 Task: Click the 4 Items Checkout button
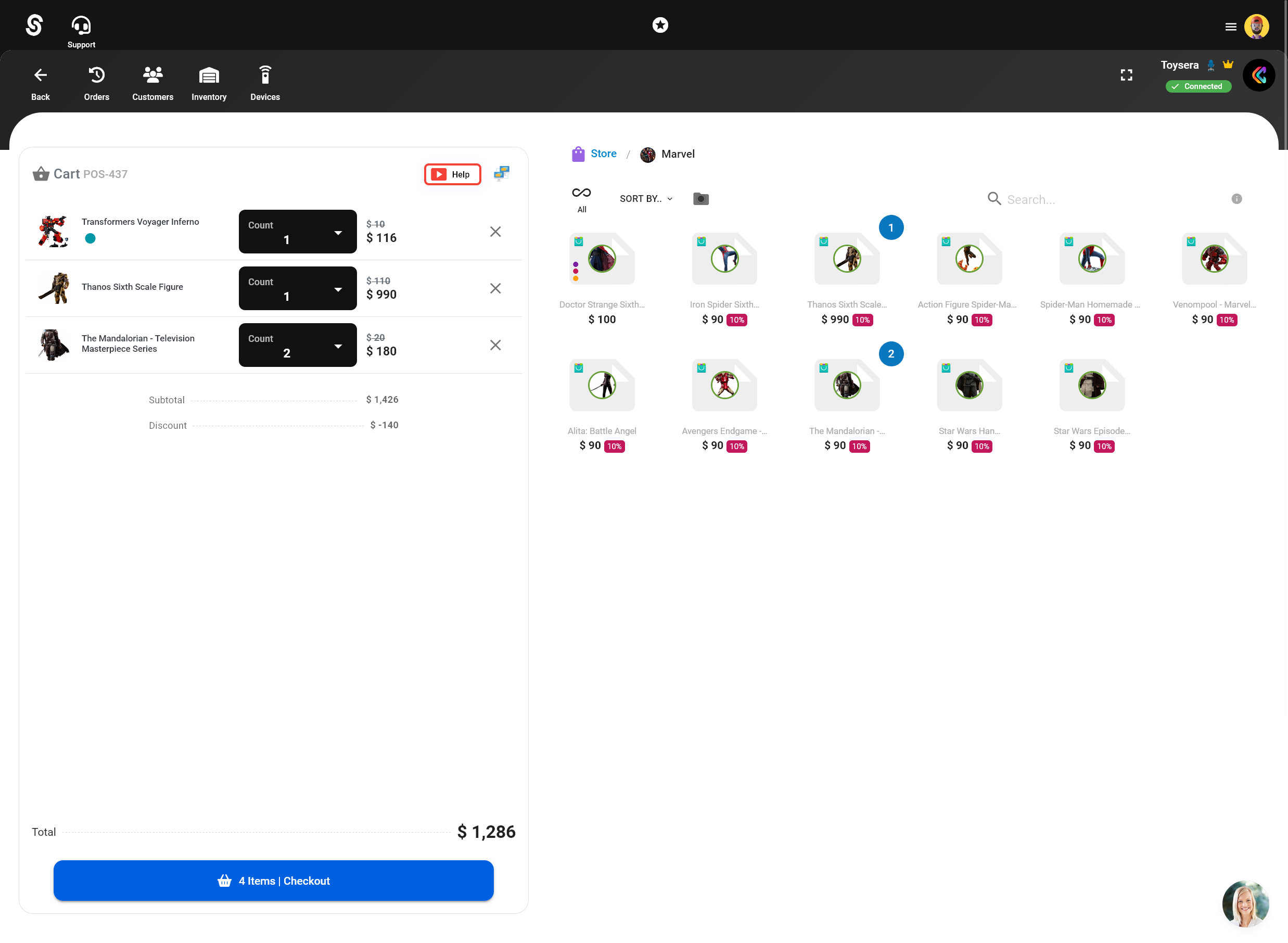pyautogui.click(x=273, y=880)
